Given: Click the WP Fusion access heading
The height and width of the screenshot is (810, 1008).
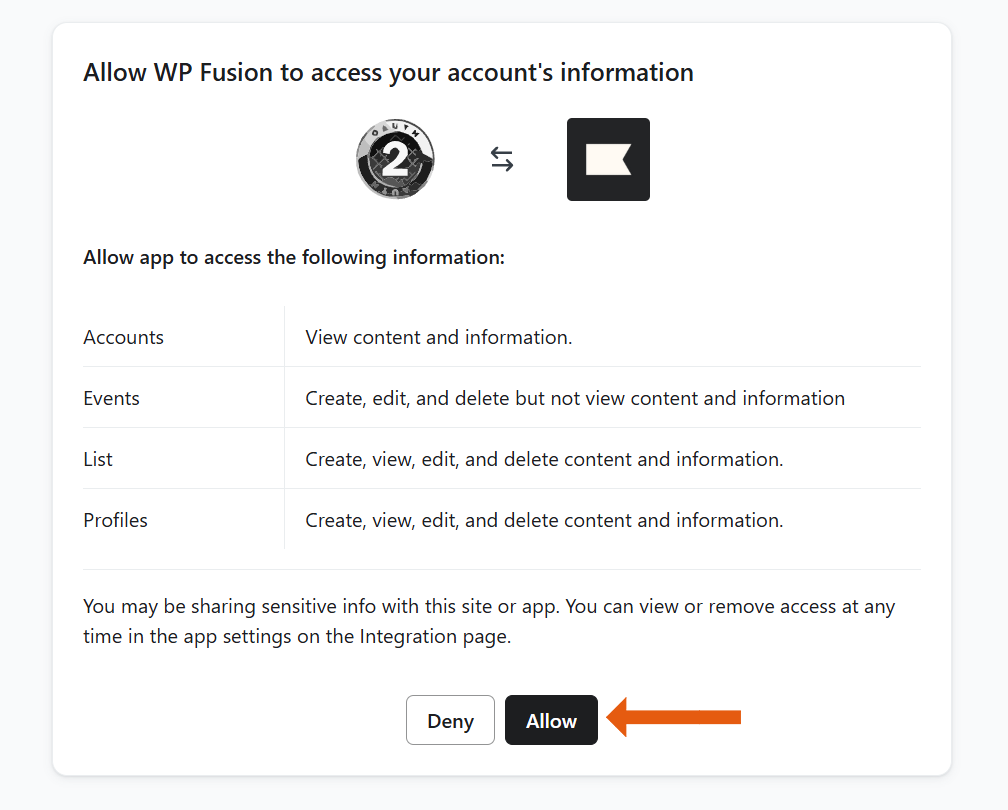Looking at the screenshot, I should (x=388, y=72).
